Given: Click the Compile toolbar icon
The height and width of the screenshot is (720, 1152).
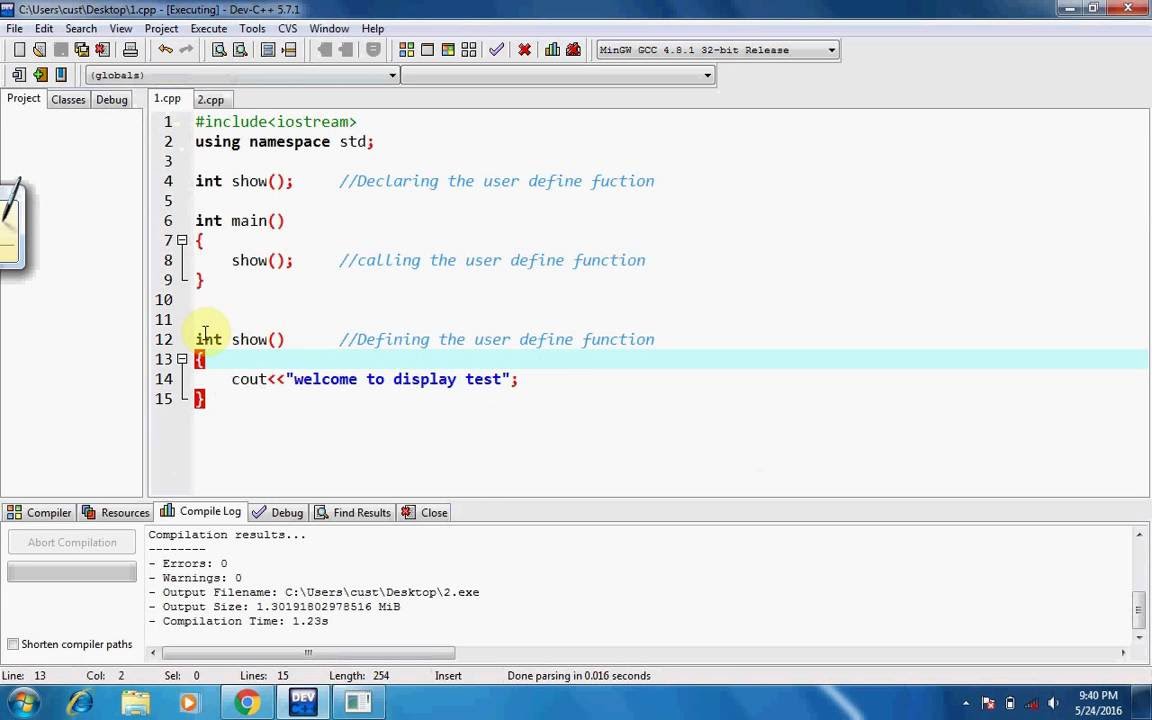Looking at the screenshot, I should click(406, 50).
